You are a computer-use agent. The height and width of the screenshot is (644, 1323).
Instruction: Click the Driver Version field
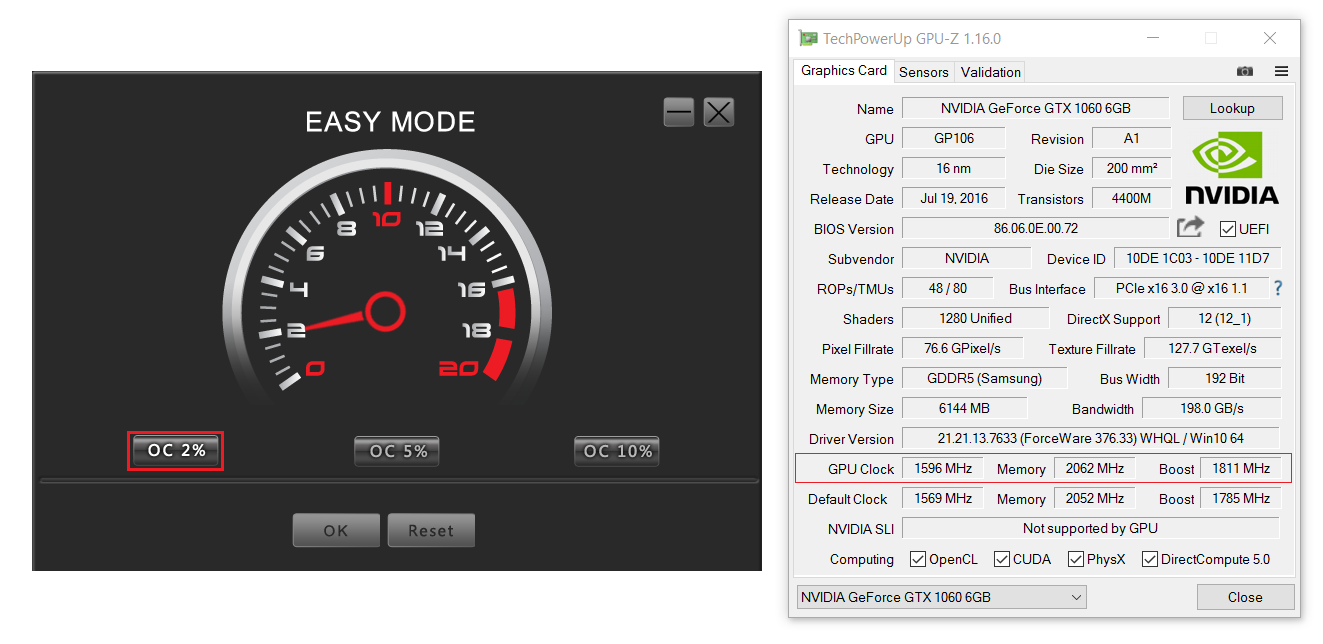1091,438
